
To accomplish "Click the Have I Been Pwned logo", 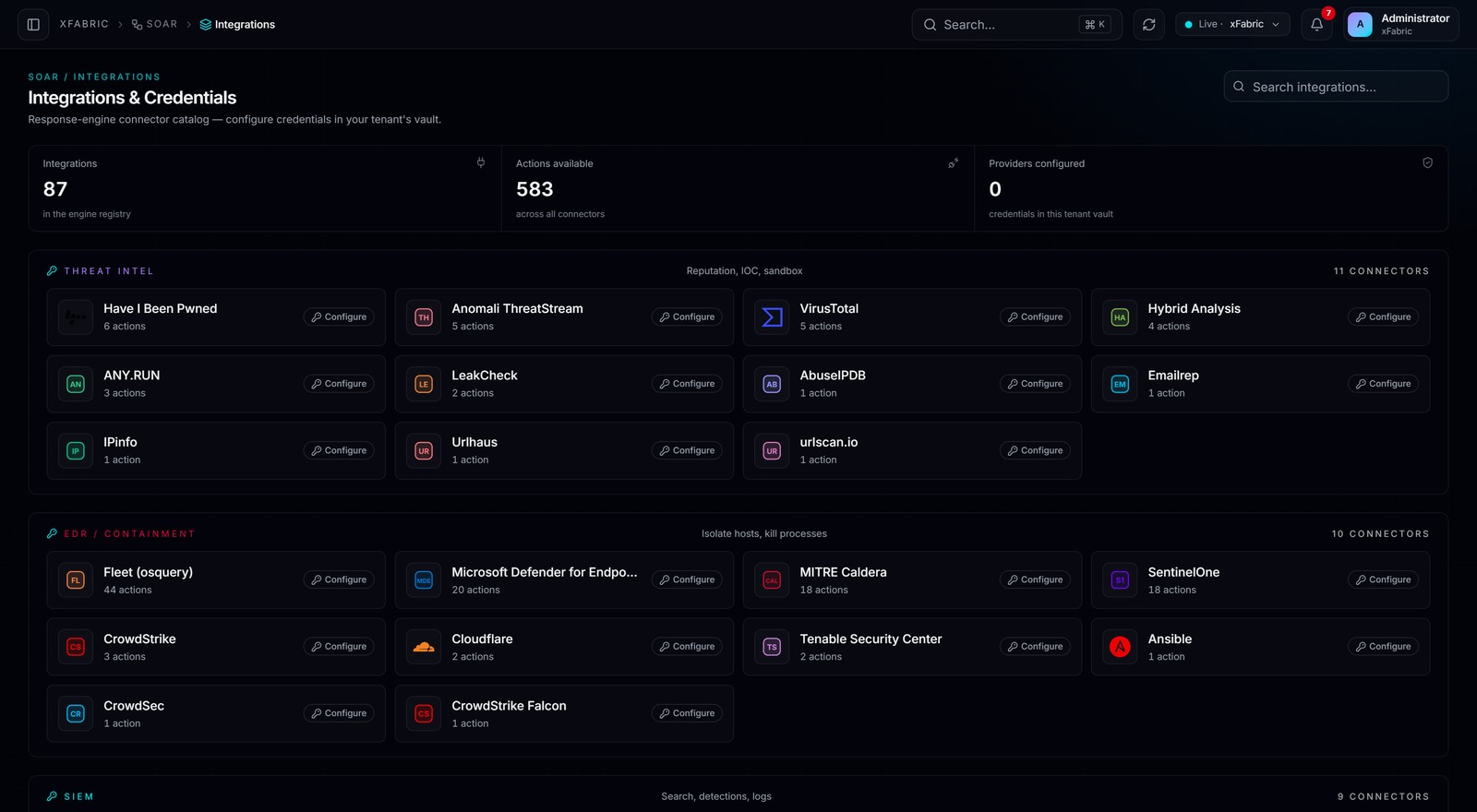I will point(76,317).
